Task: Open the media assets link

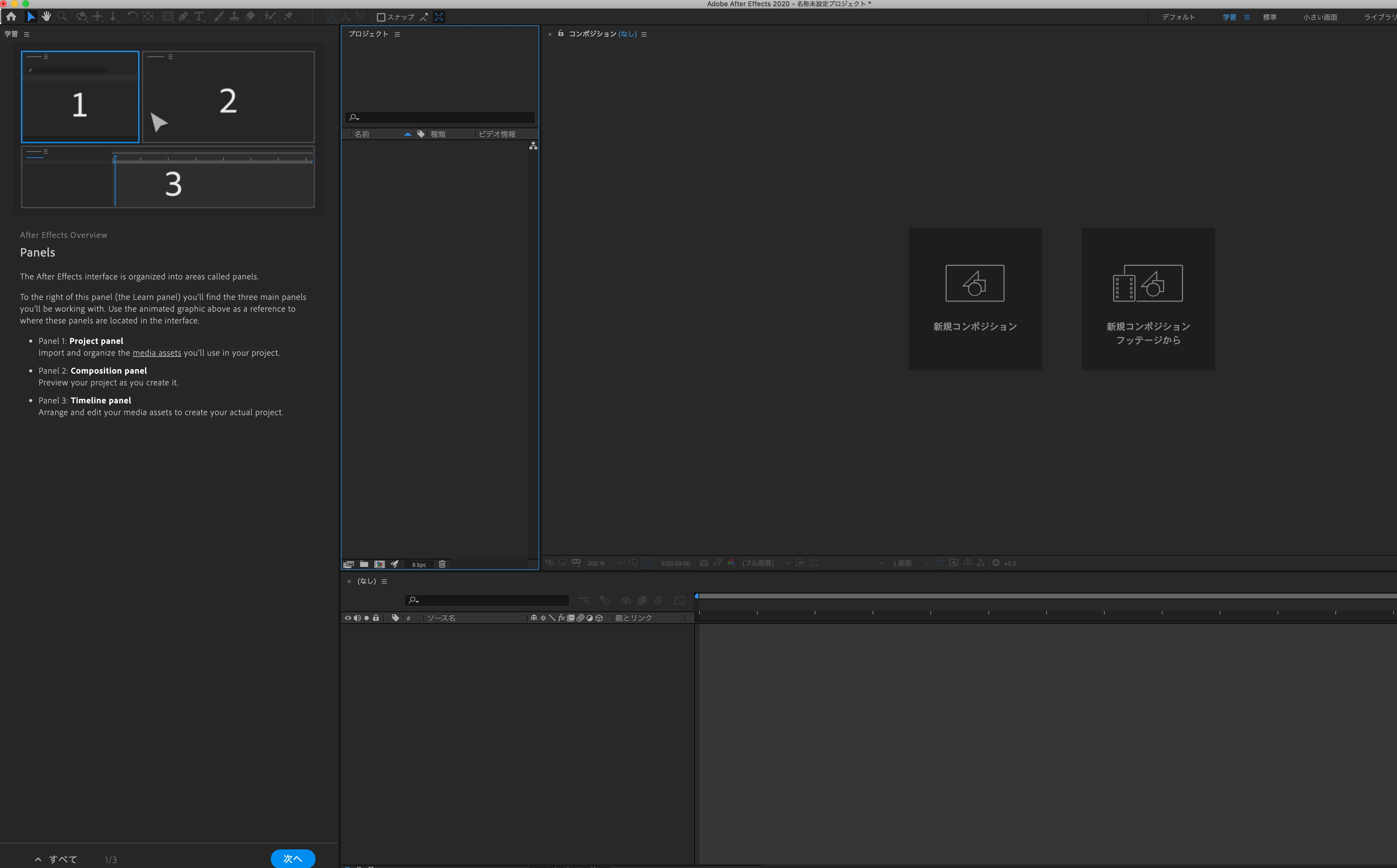Action: coord(157,353)
